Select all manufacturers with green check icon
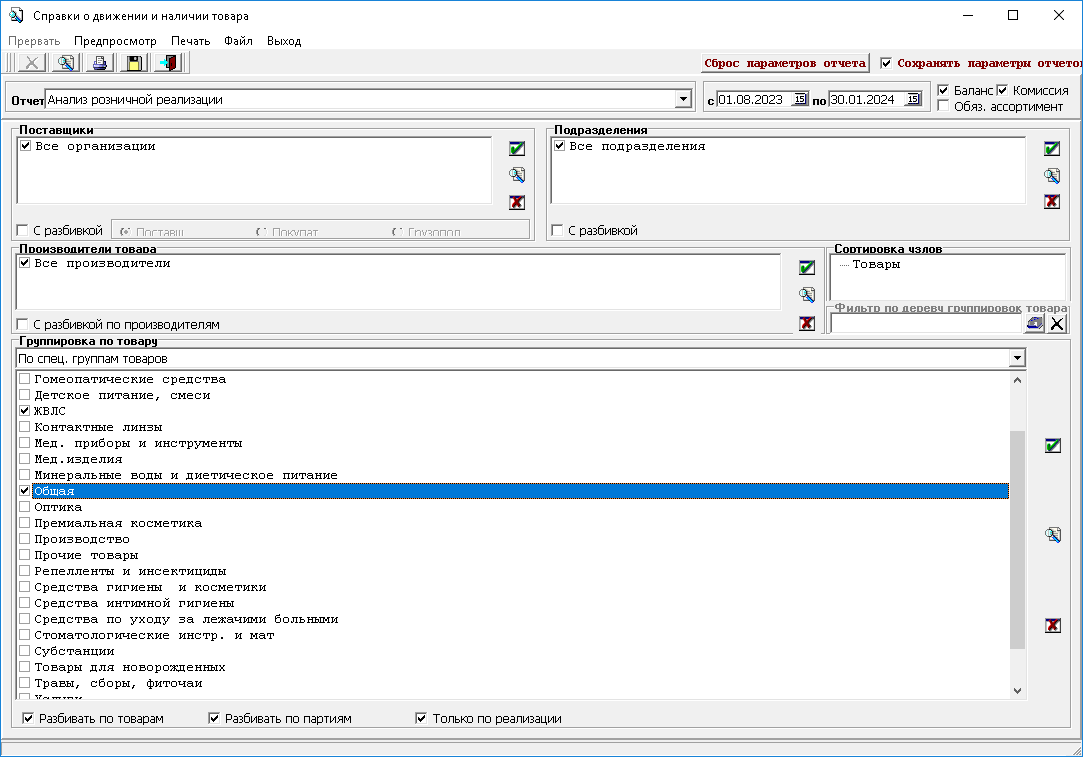The height and width of the screenshot is (757, 1083). 807,267
